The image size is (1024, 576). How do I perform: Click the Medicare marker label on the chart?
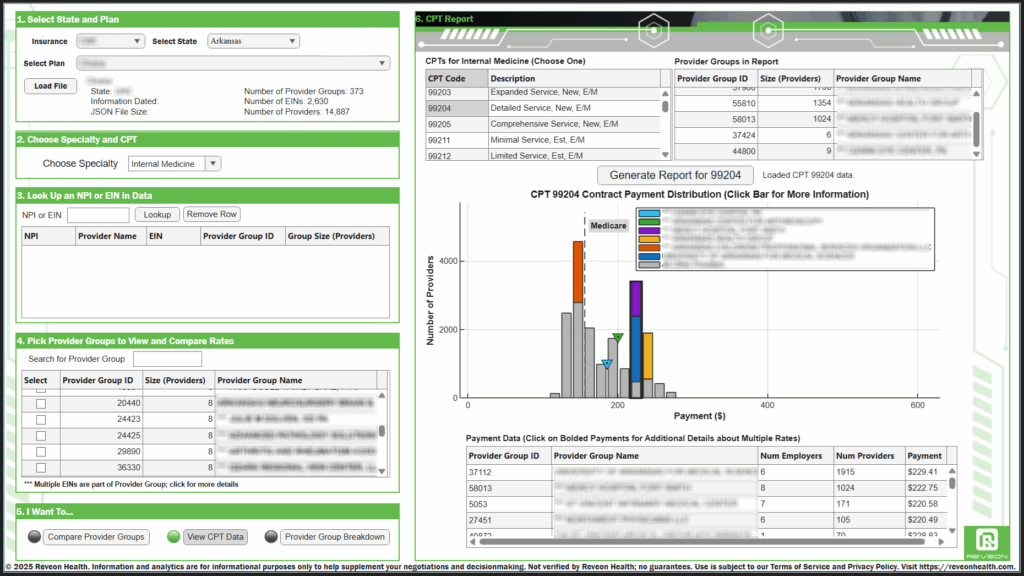[x=608, y=226]
